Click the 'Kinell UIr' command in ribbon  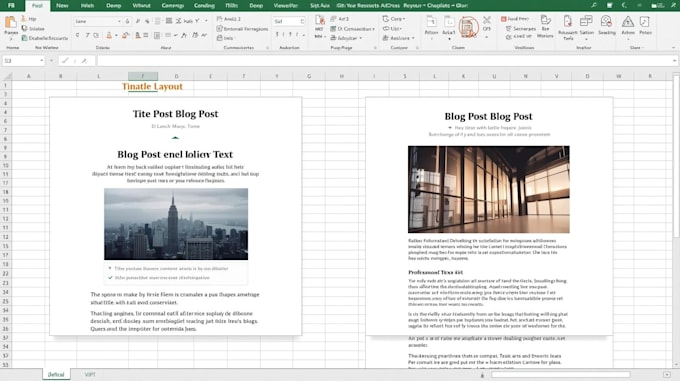click(x=519, y=37)
